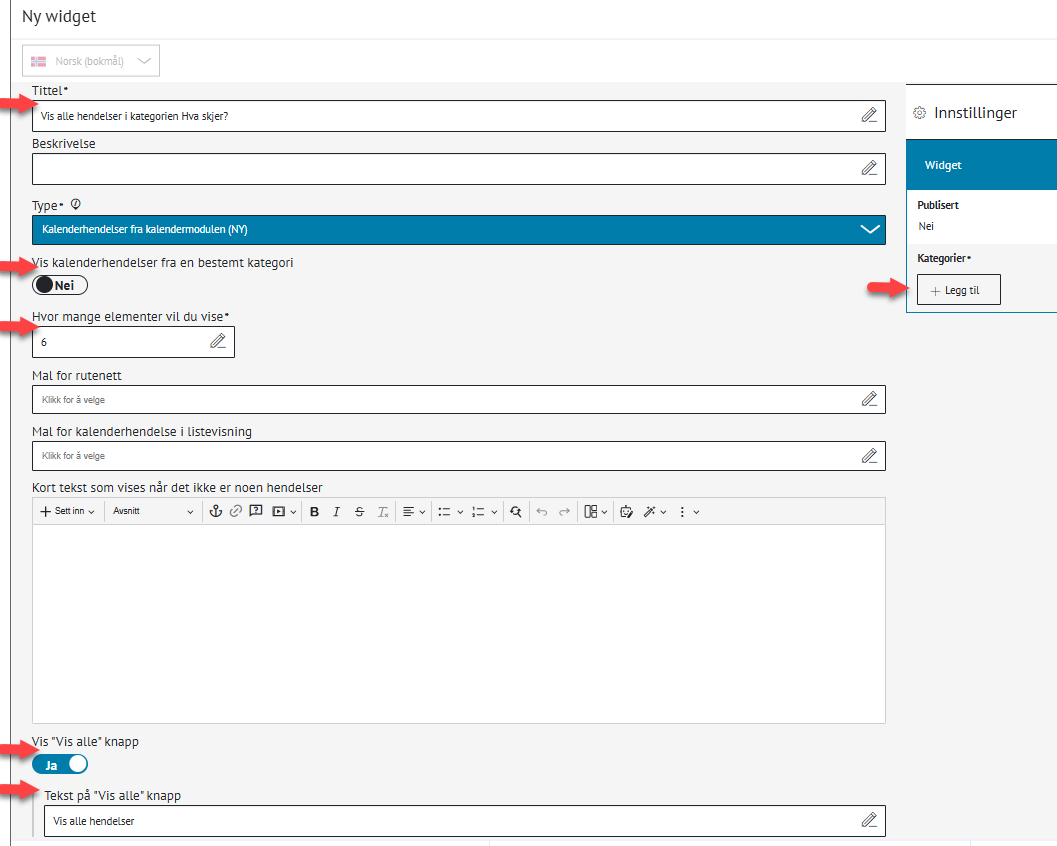Toggle 'Vis kalenderhendelser fra en bestemt kategori' switch
This screenshot has height=846, width=1057.
click(x=60, y=285)
